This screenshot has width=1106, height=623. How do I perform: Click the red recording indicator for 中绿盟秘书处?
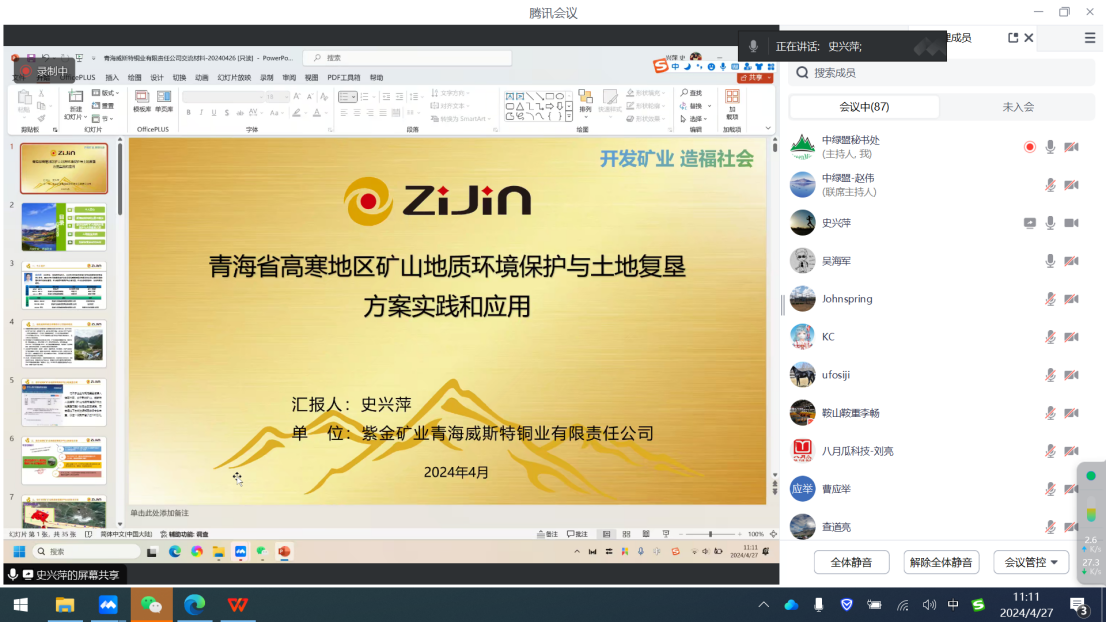point(1030,147)
